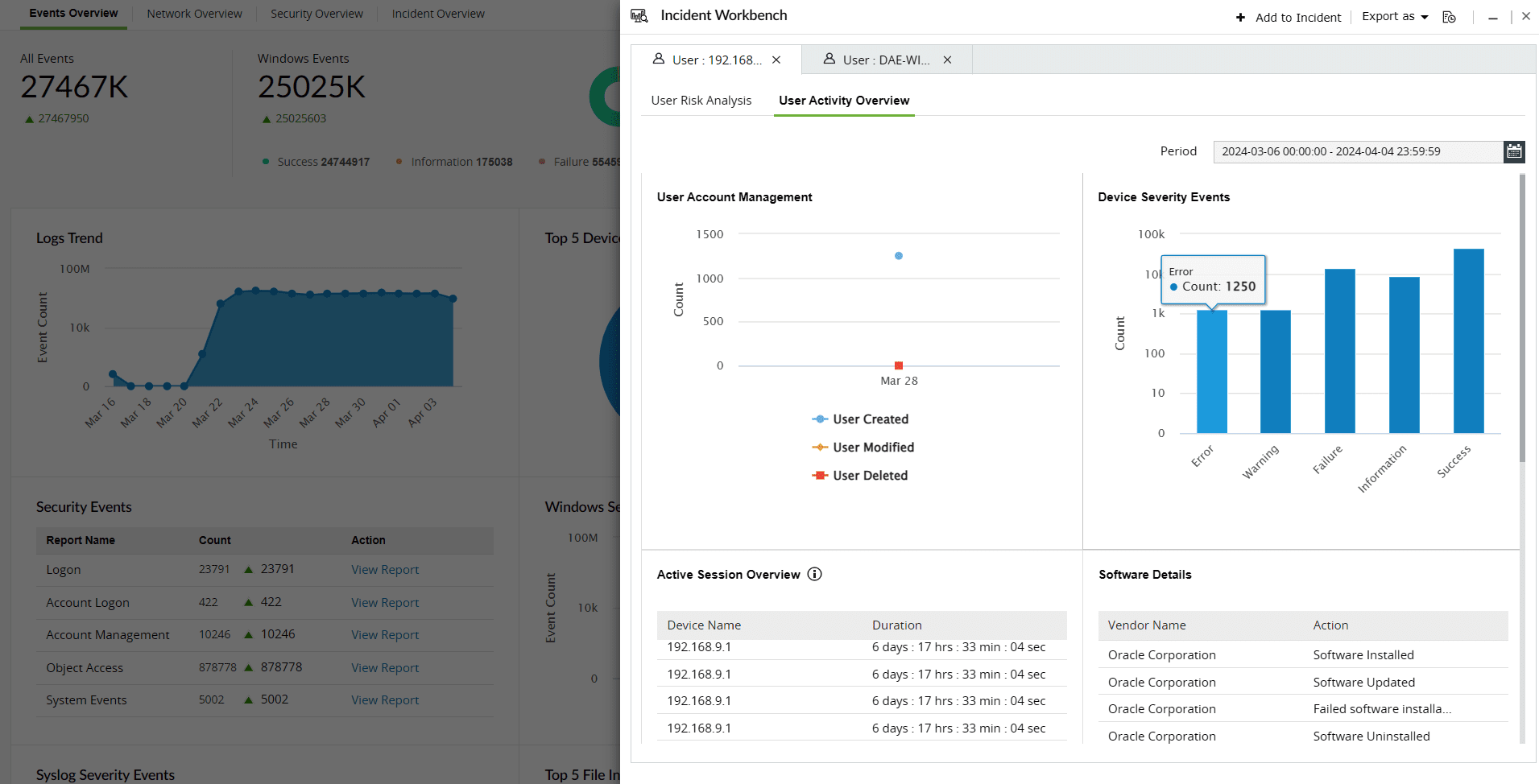Click the workbench vertical scrollbar

[x=1522, y=322]
